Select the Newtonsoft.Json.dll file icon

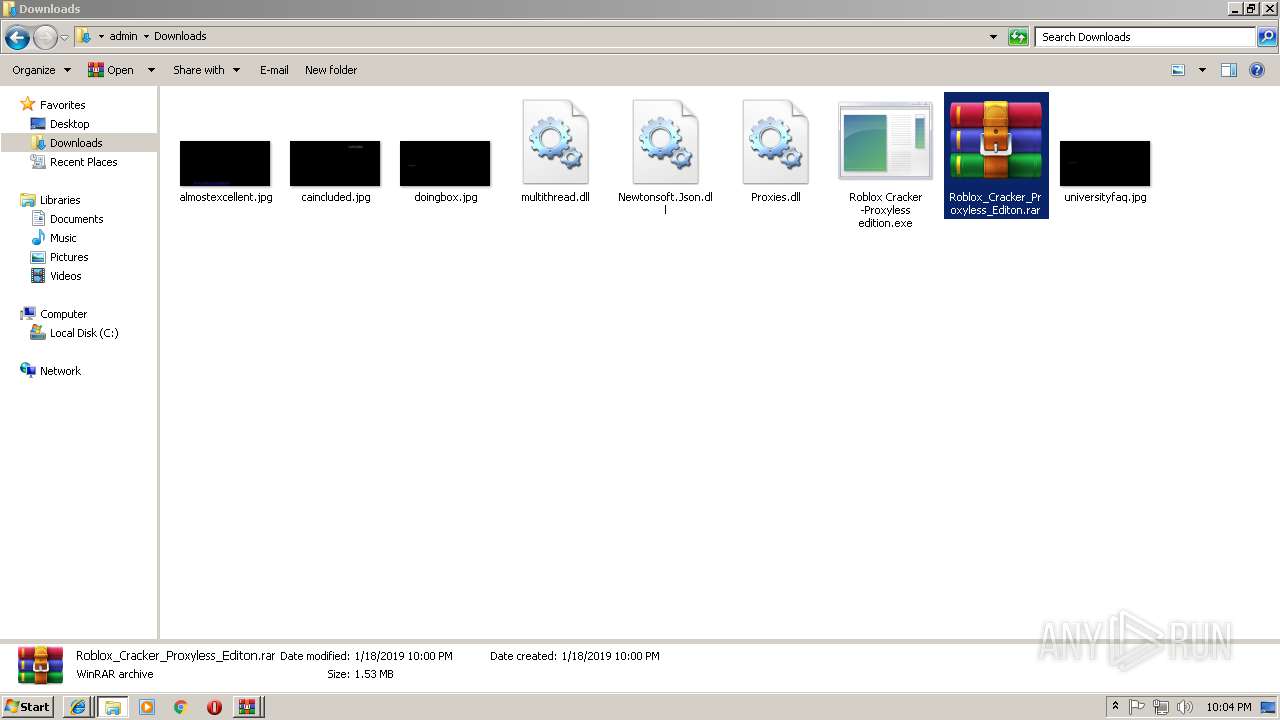(x=665, y=142)
